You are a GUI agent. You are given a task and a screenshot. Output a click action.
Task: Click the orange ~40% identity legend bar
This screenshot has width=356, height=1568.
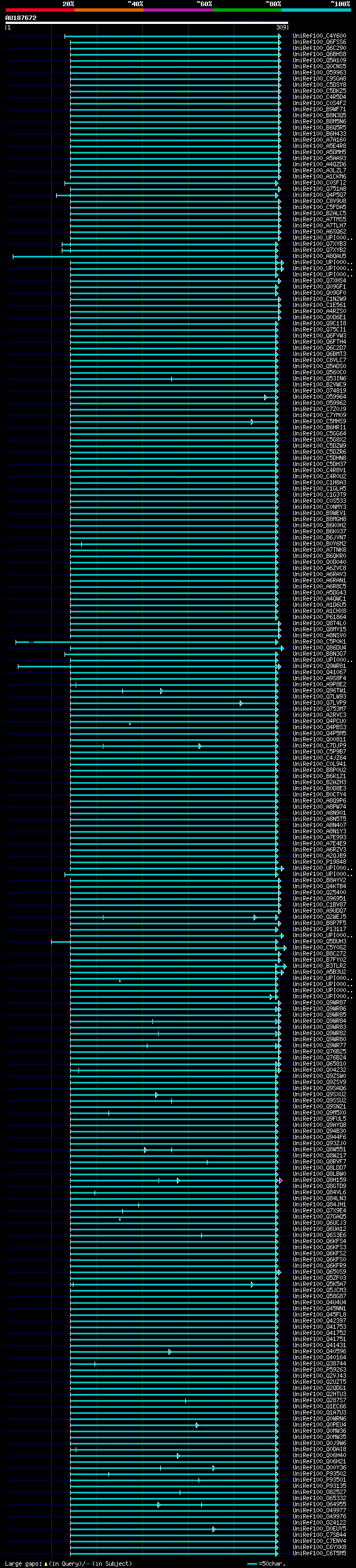click(x=109, y=10)
